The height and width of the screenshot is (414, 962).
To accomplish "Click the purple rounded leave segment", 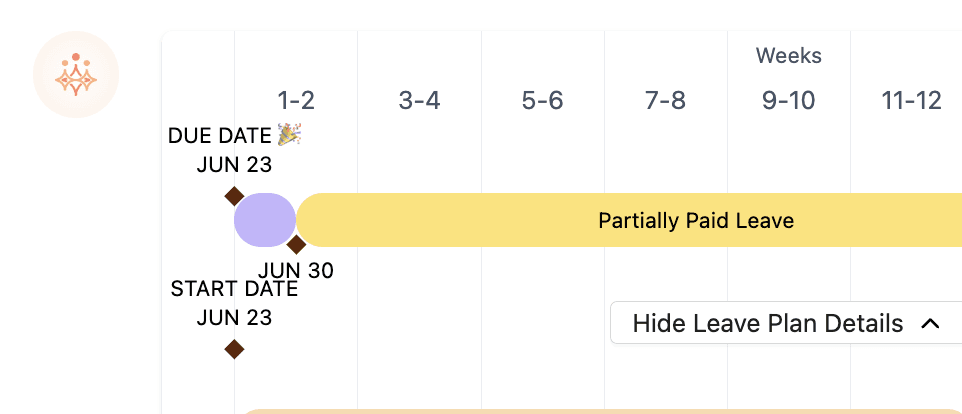I will point(265,220).
